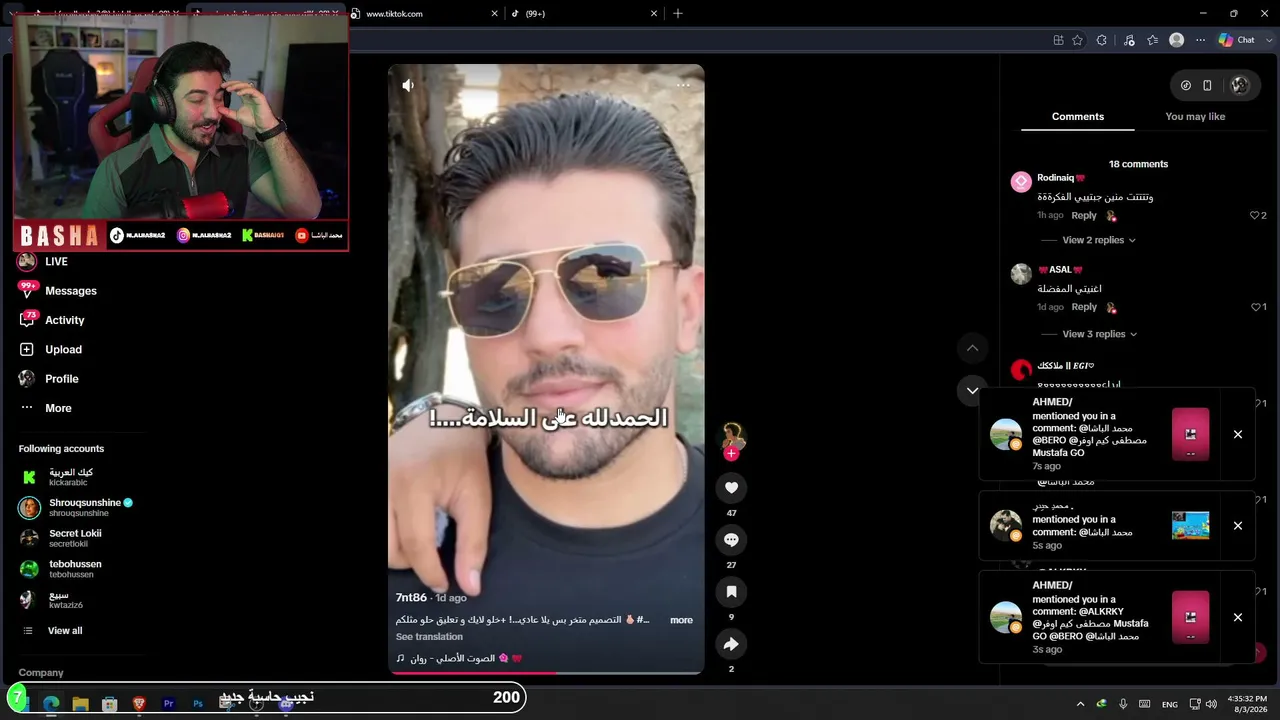
Task: Open the TikTok coins icon in the top pill
Action: 1186,86
